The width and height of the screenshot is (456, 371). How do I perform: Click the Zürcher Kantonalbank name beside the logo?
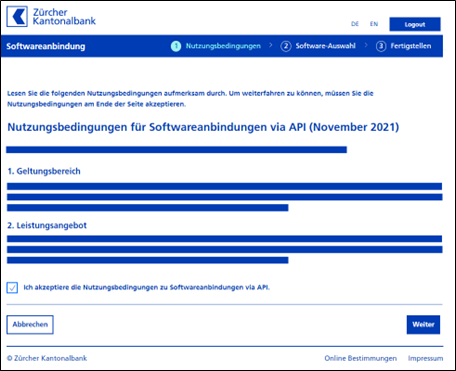tap(64, 17)
